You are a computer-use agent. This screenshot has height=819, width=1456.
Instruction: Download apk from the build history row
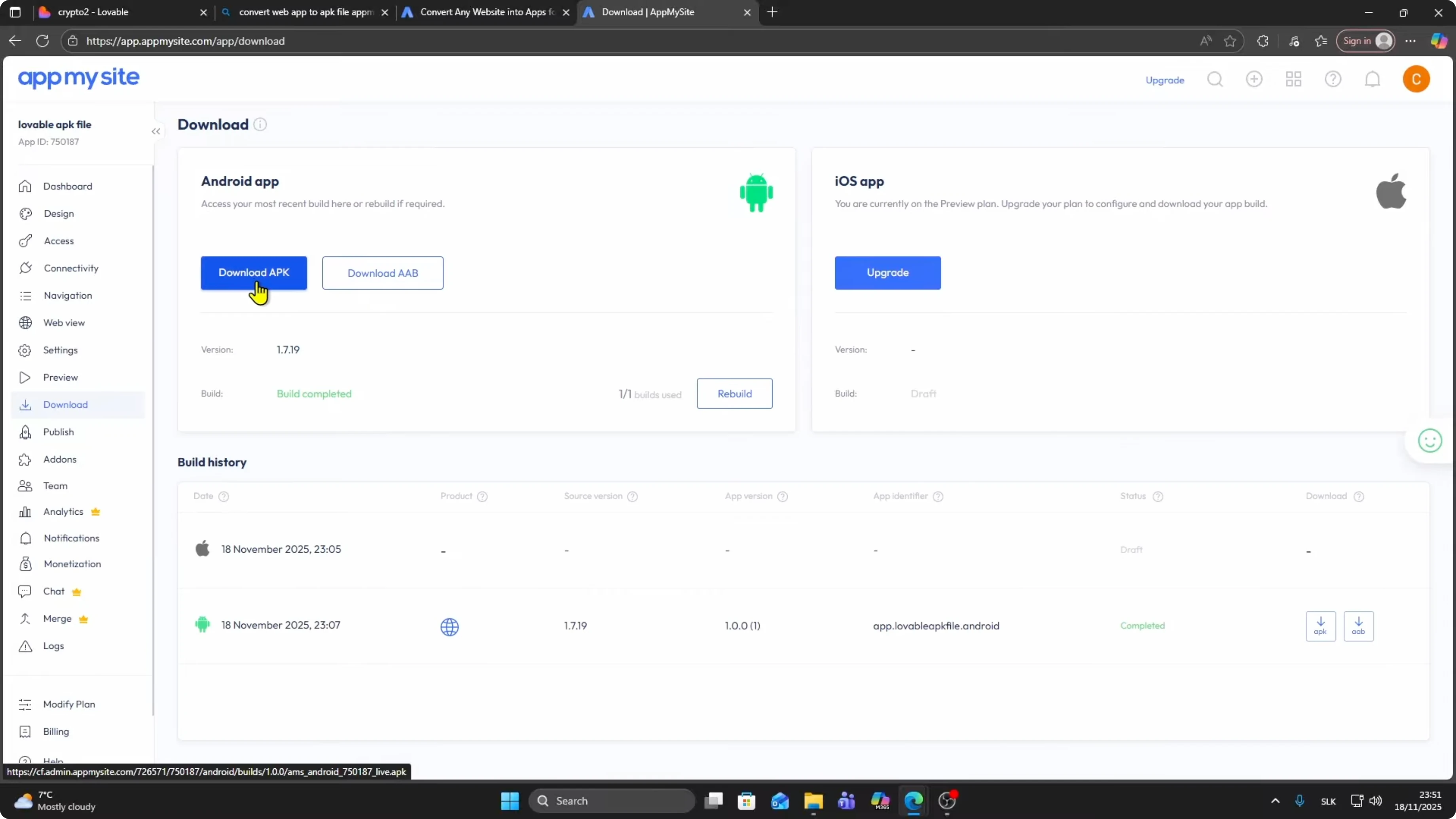(x=1320, y=626)
